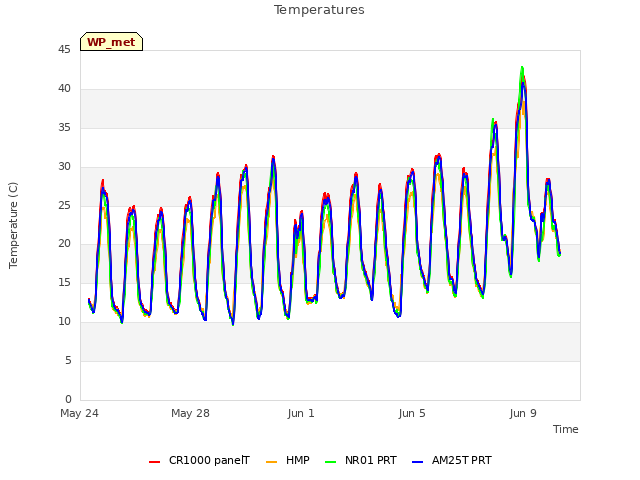
Task: Click the 10 y-axis tick label
Action: pos(64,321)
